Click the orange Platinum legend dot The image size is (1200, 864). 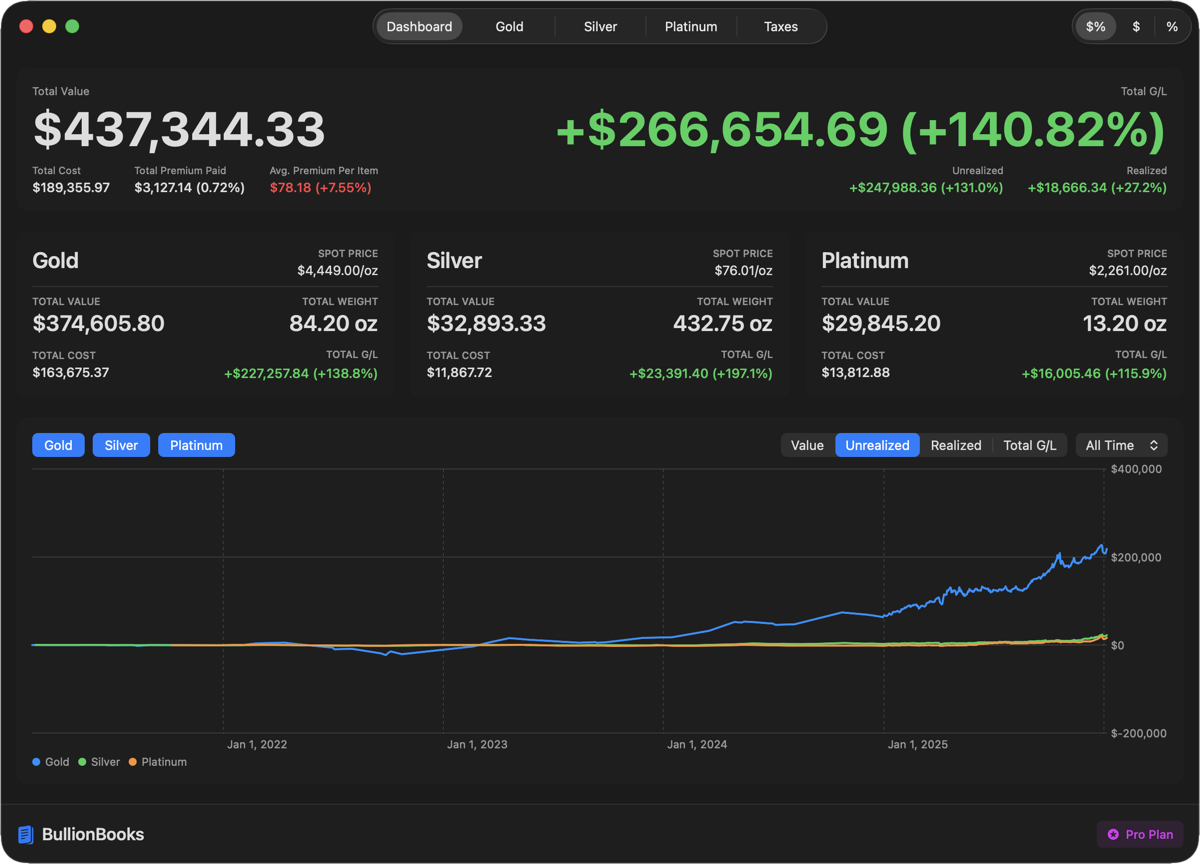click(x=132, y=762)
